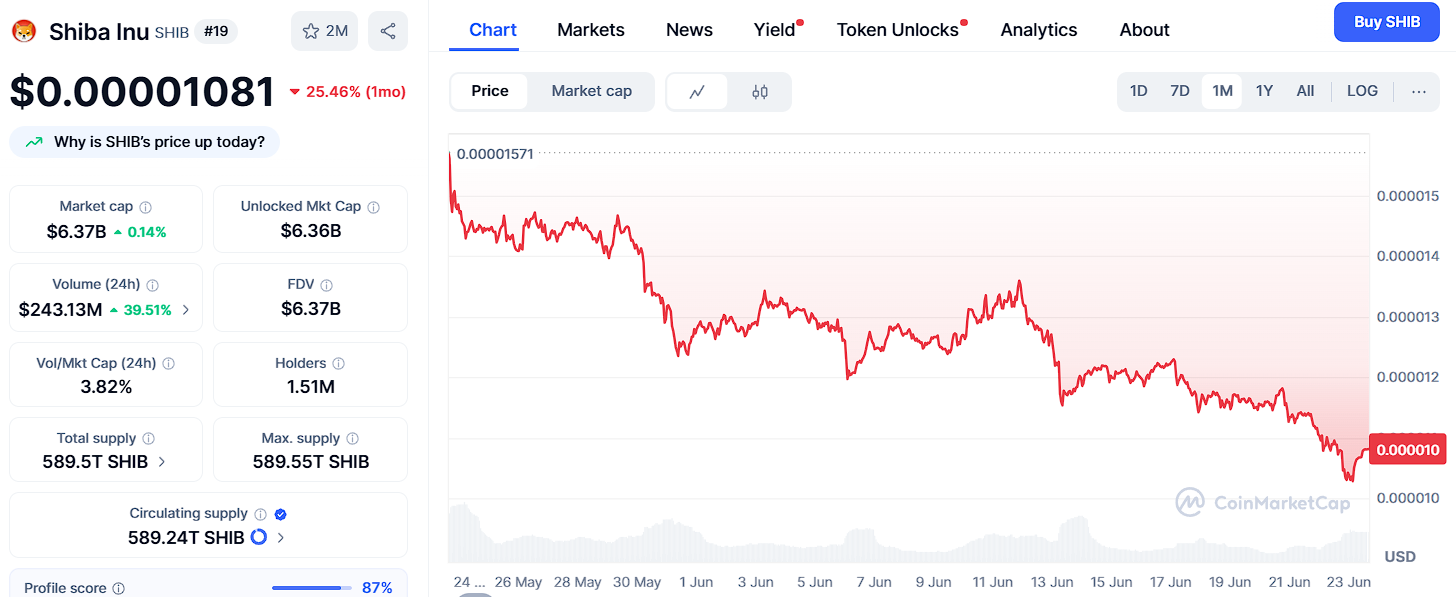Click the 1 Jun date axis label
Viewport: 1456px width, 597px height.
click(x=696, y=582)
